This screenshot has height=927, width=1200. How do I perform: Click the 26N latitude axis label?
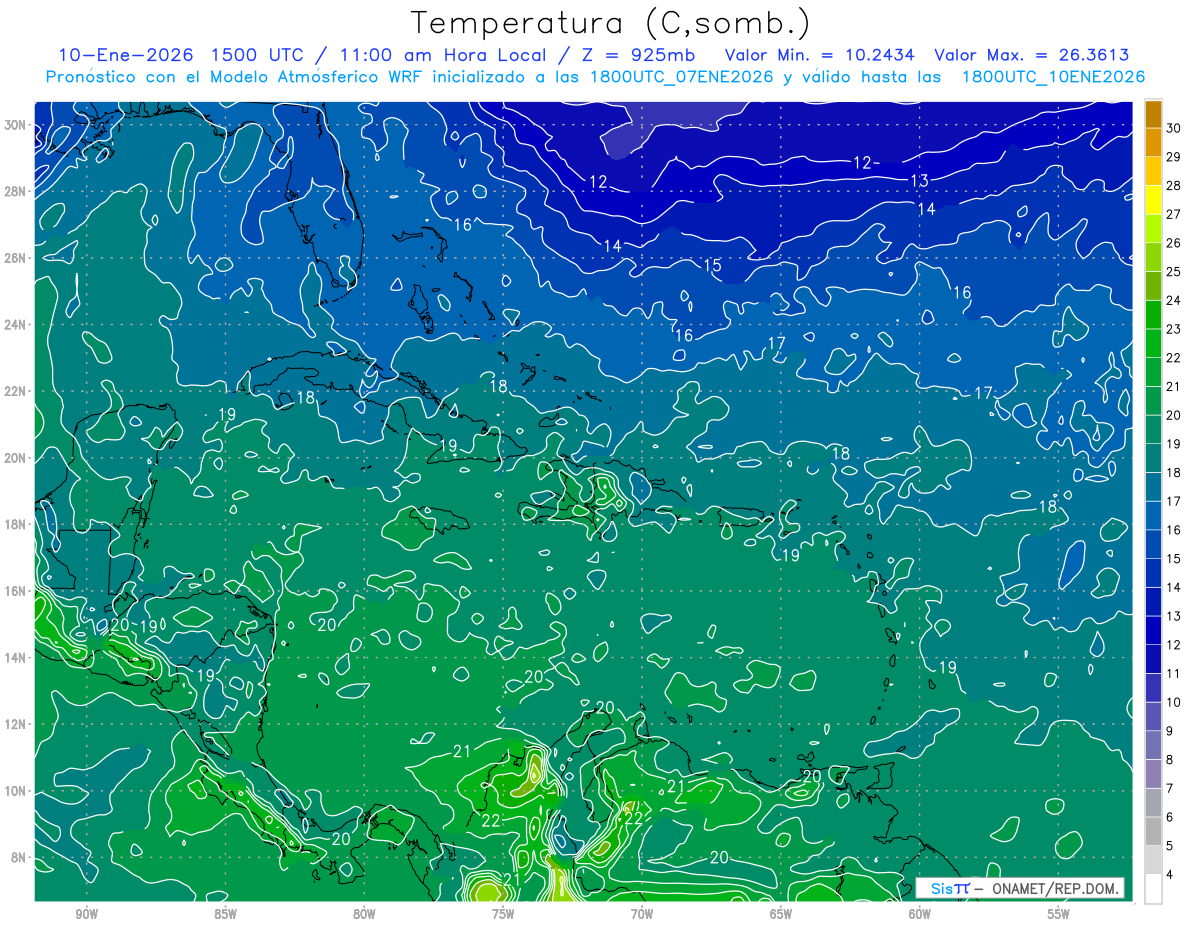[x=15, y=258]
